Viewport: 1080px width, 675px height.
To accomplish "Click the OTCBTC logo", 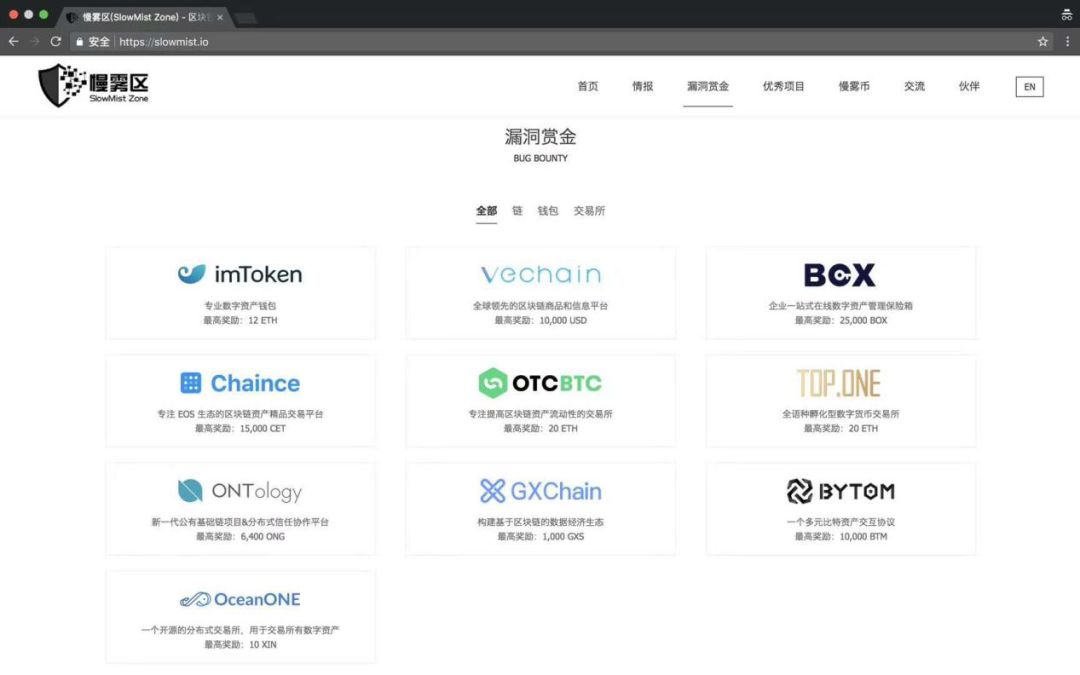I will pos(541,383).
